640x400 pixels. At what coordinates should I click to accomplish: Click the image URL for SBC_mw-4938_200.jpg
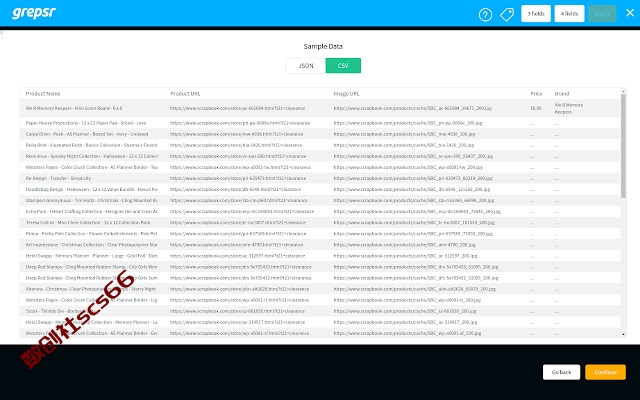pos(404,134)
